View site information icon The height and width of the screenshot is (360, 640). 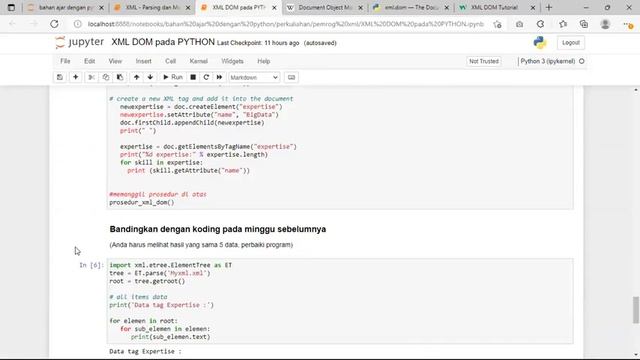pos(77,24)
